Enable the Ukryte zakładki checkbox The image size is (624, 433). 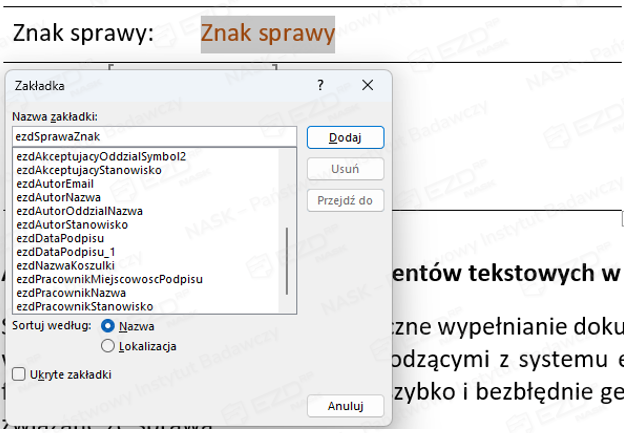click(x=21, y=374)
